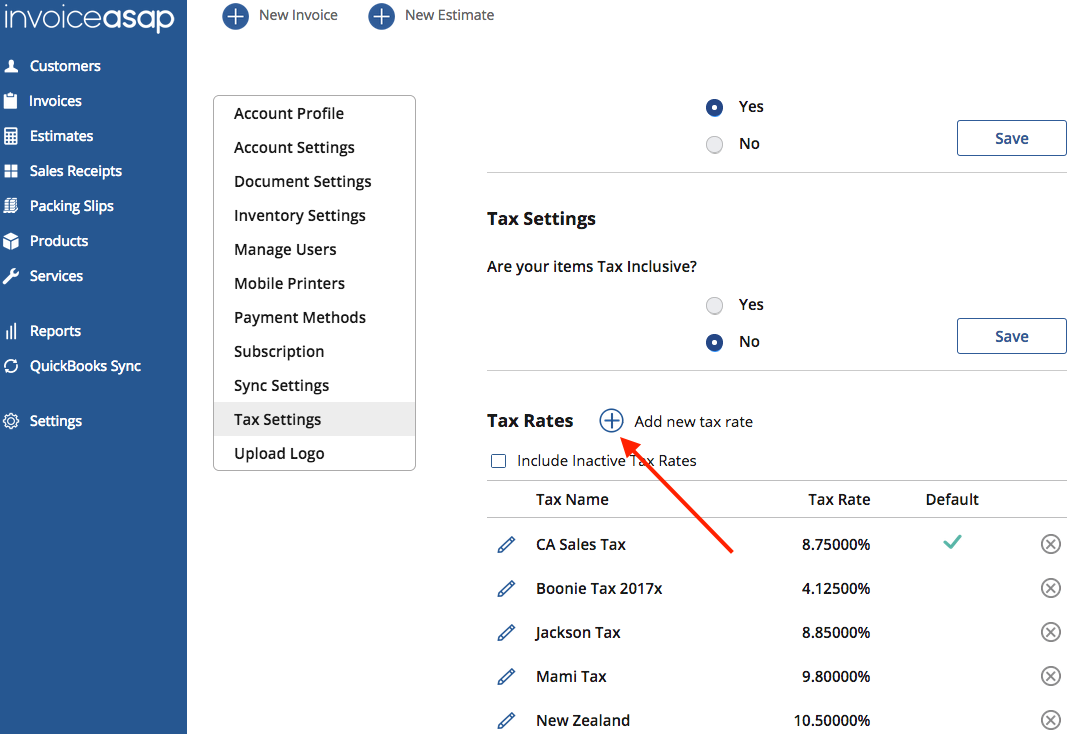Delete Jackson Tax with X icon
The image size is (1072, 734).
(1051, 632)
